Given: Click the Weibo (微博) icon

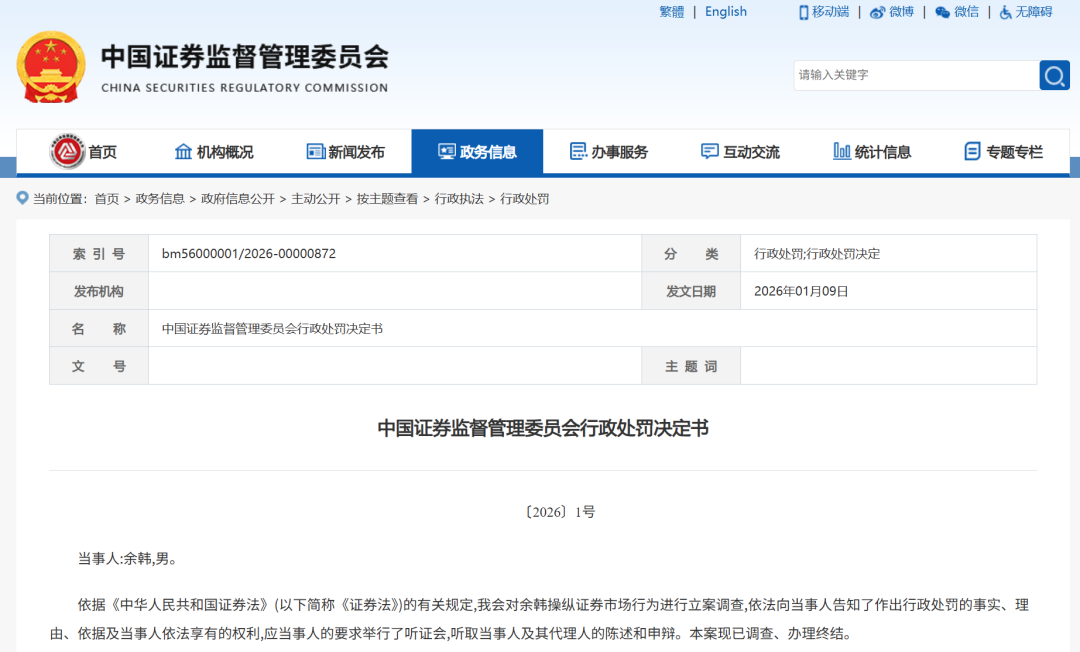Looking at the screenshot, I should coord(877,12).
